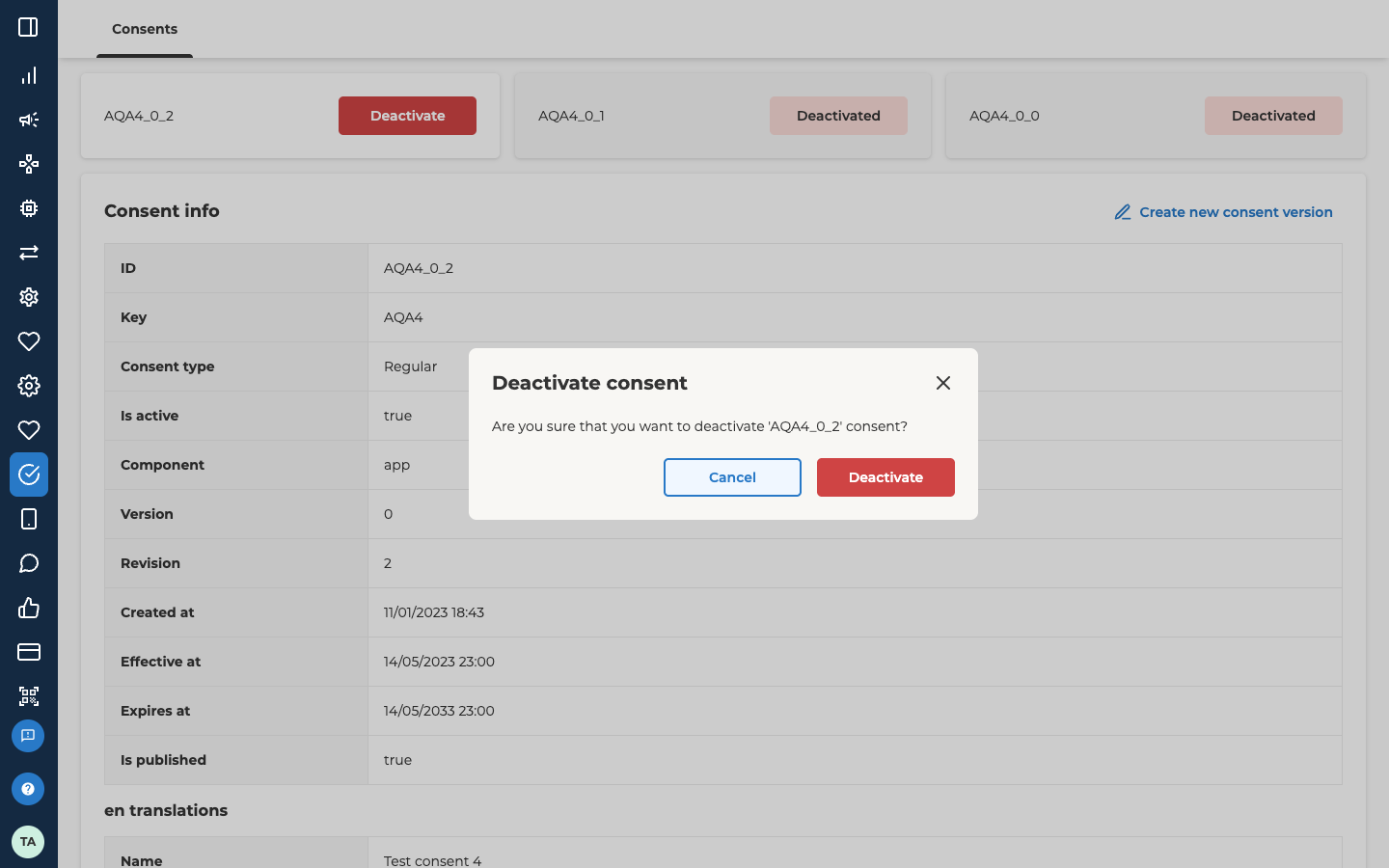The image size is (1389, 868).
Task: Click the Key value AQA4
Action: (403, 317)
